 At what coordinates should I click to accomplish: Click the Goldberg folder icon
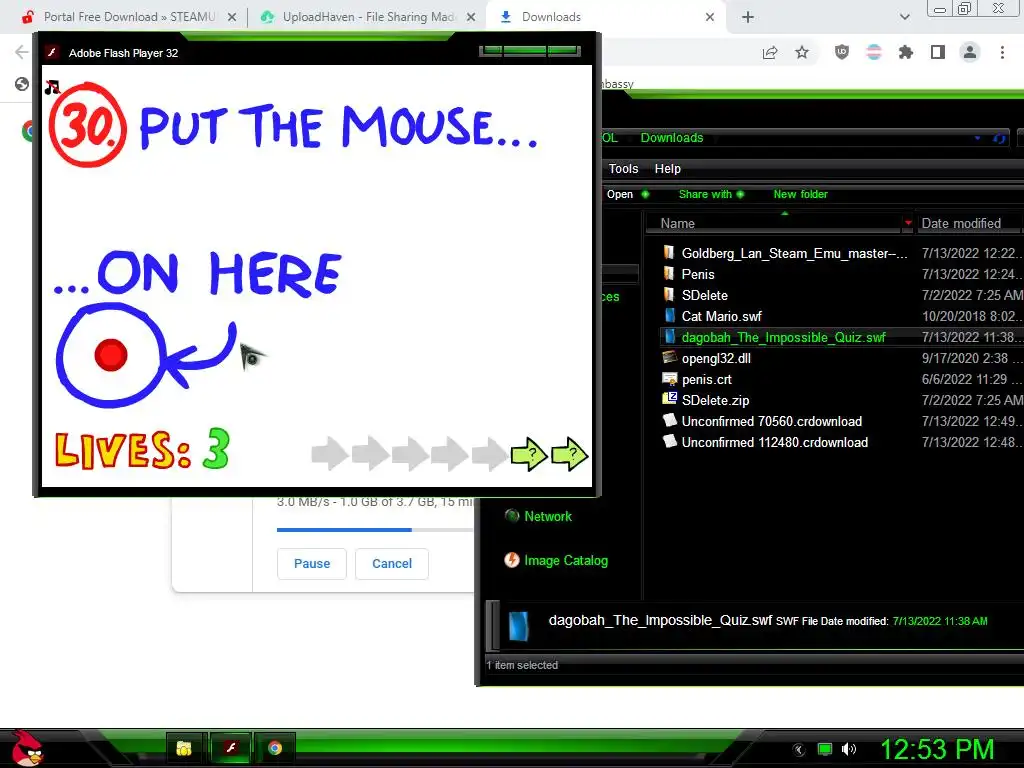(x=669, y=253)
